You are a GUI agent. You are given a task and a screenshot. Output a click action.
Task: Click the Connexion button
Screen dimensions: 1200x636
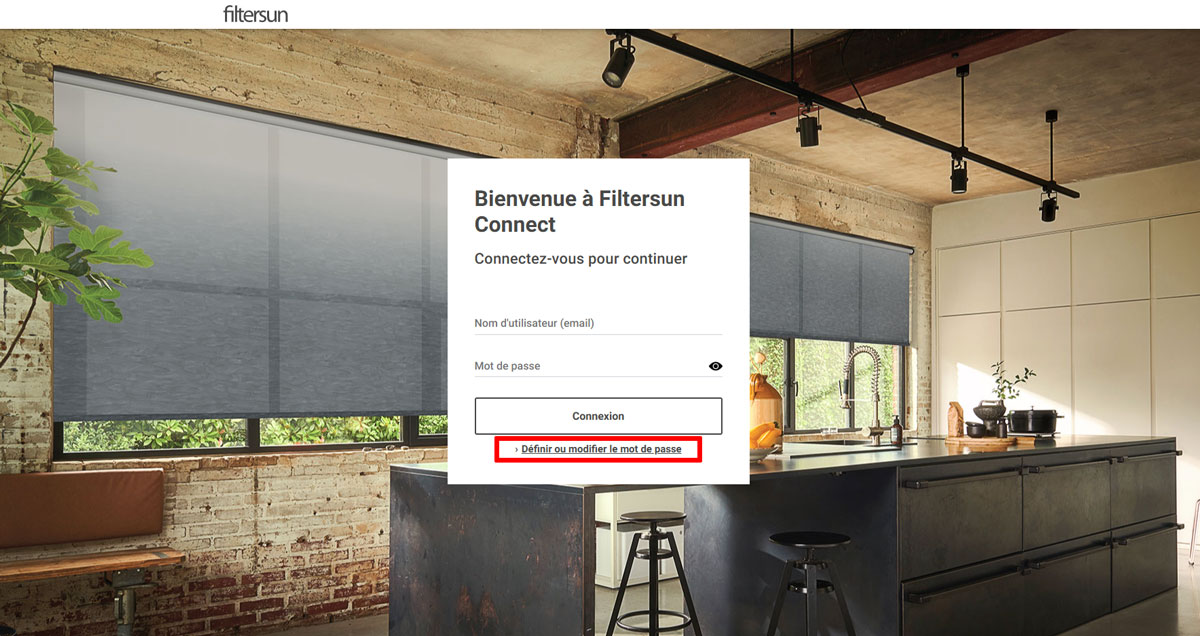598,416
